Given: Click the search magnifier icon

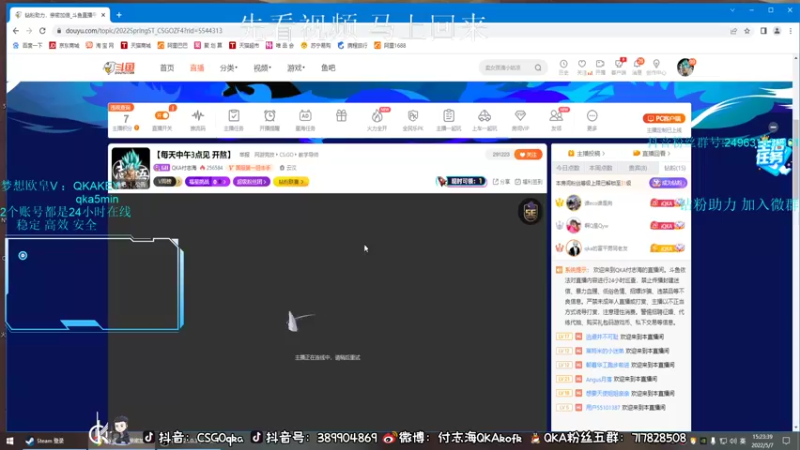Looking at the screenshot, I should point(538,67).
